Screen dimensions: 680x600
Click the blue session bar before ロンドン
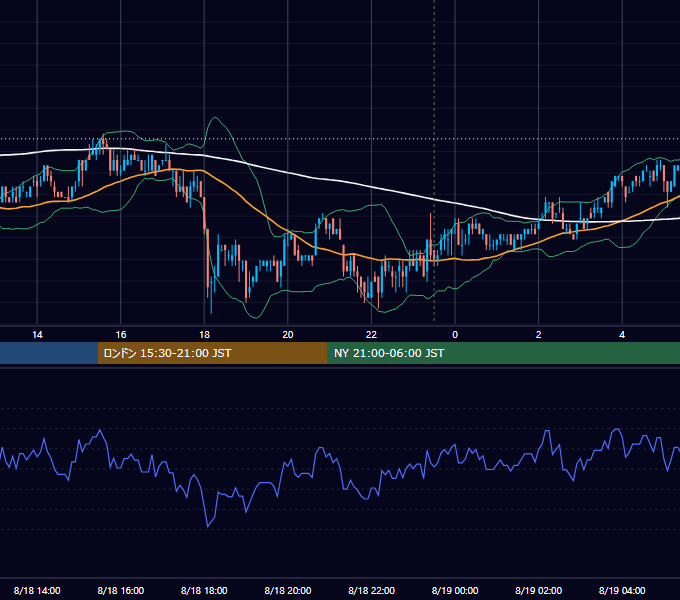coord(49,353)
